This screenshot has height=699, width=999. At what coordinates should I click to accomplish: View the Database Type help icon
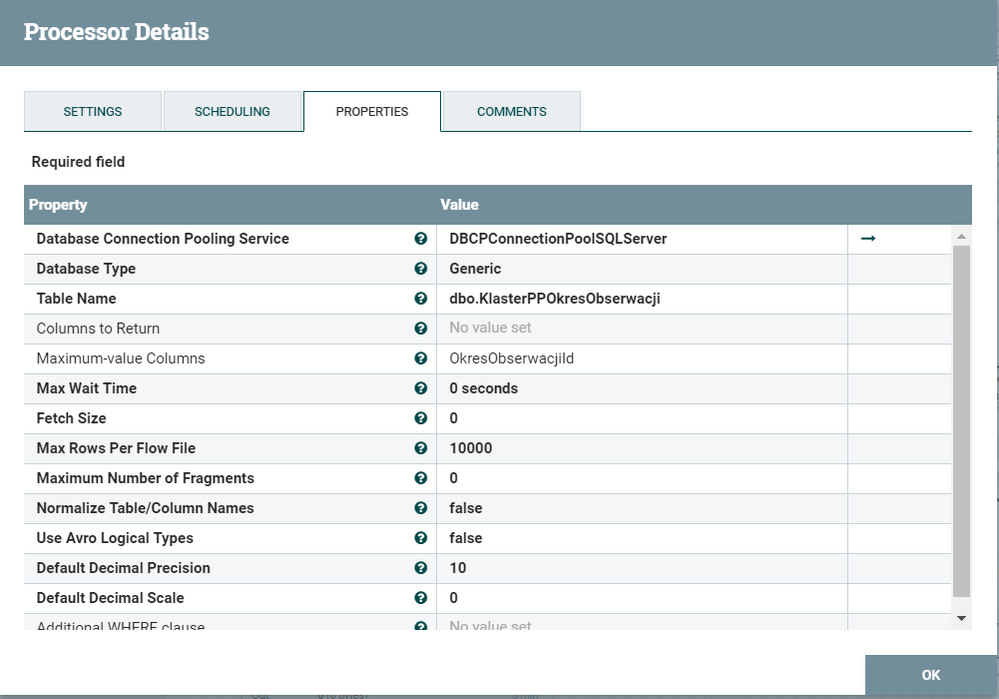[421, 268]
